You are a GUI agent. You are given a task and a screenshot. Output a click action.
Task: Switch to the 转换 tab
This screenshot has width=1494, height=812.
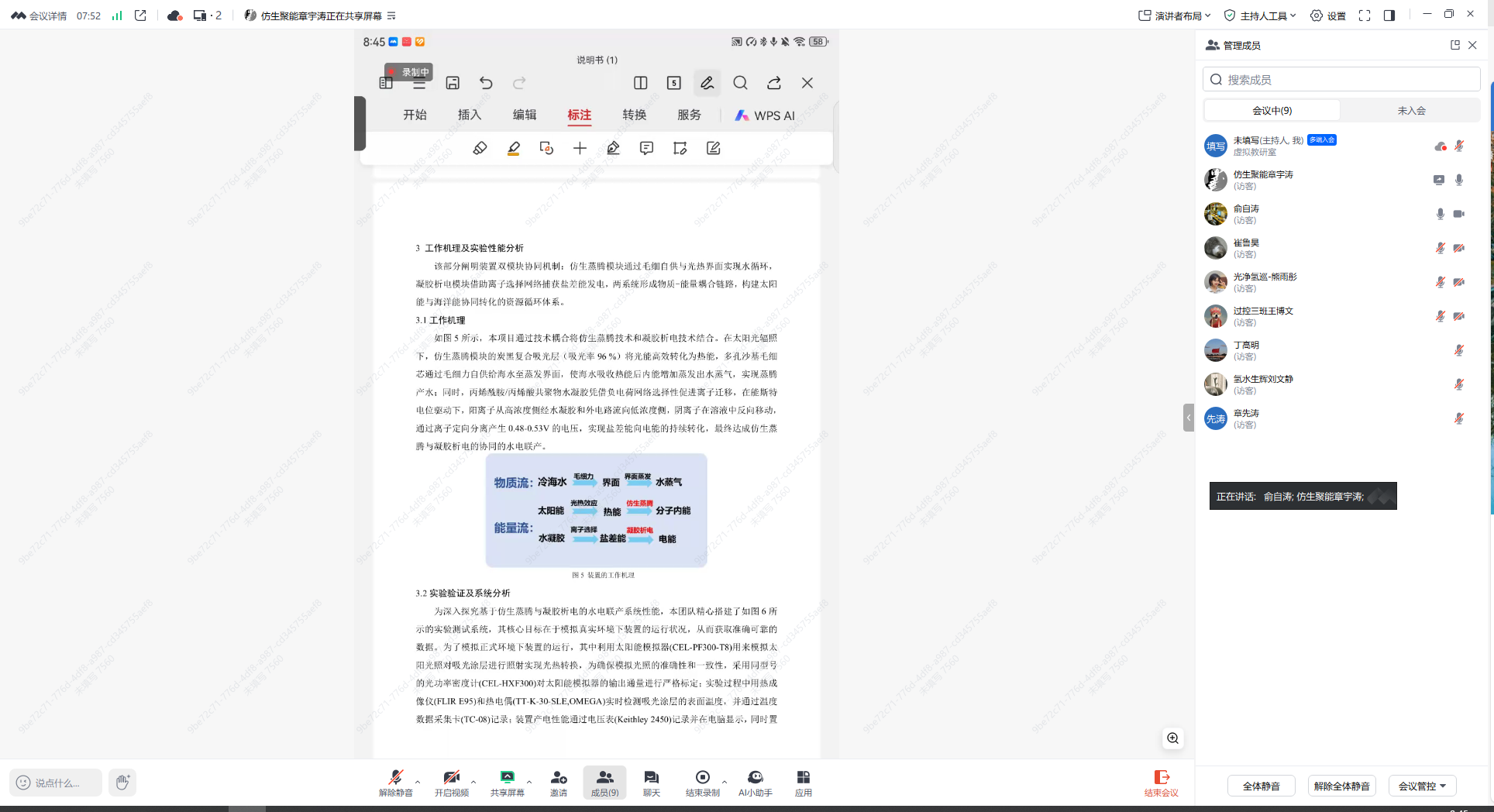pos(634,115)
